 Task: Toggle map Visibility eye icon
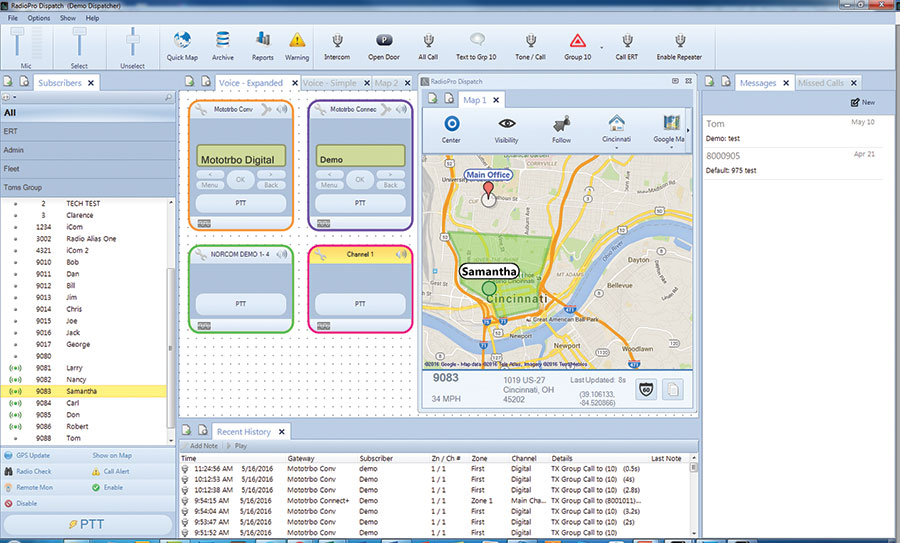507,124
